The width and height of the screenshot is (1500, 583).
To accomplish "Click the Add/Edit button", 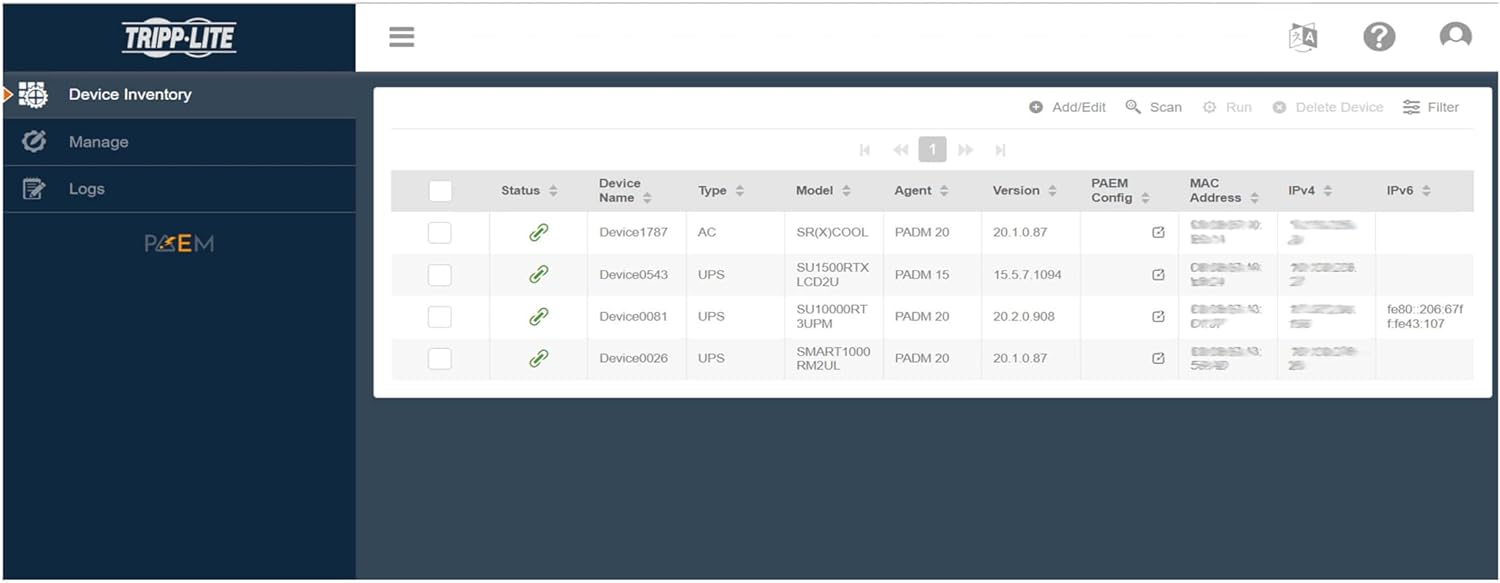I will [x=1068, y=107].
